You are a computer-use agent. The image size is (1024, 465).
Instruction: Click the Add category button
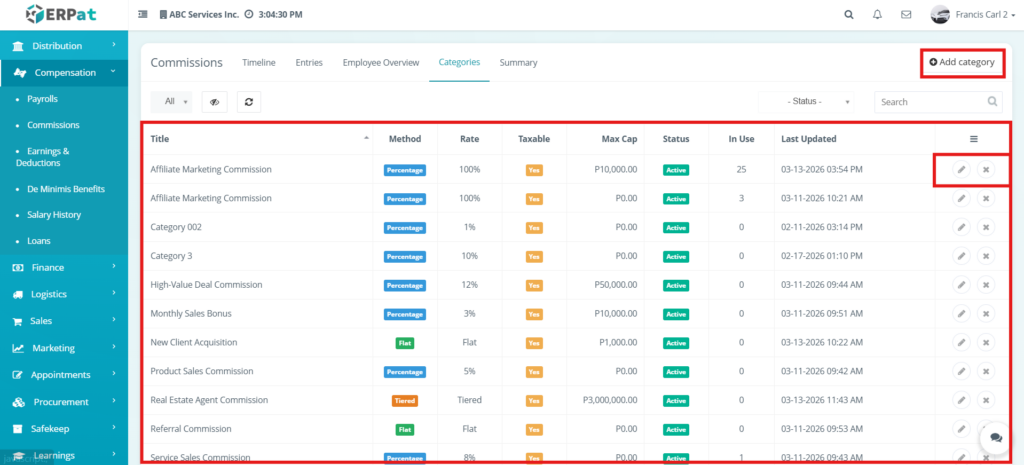[x=961, y=62]
